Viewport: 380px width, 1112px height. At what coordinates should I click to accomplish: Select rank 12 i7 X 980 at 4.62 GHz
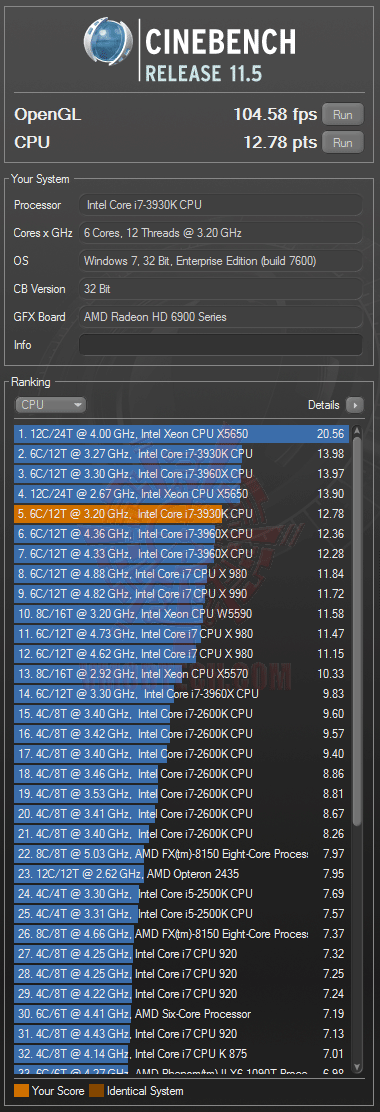click(x=181, y=653)
